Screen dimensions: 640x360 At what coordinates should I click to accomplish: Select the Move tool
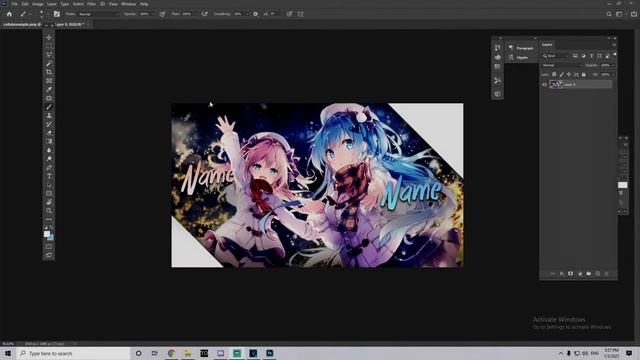49,37
